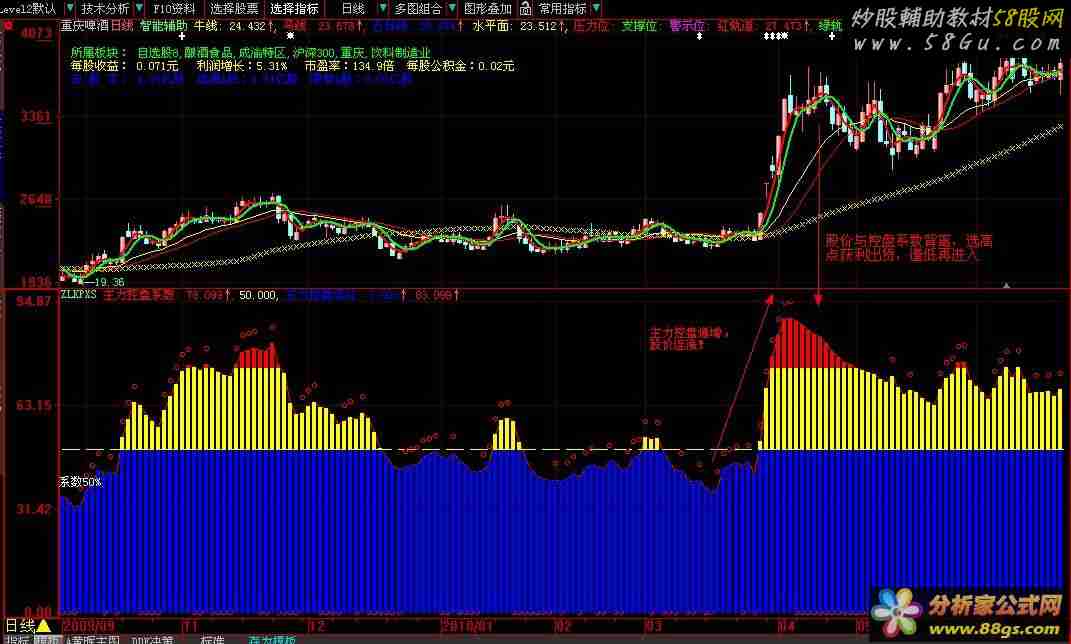The height and width of the screenshot is (644, 1071).
Task: Click 警示位 magenta label
Action: pyautogui.click(x=686, y=26)
